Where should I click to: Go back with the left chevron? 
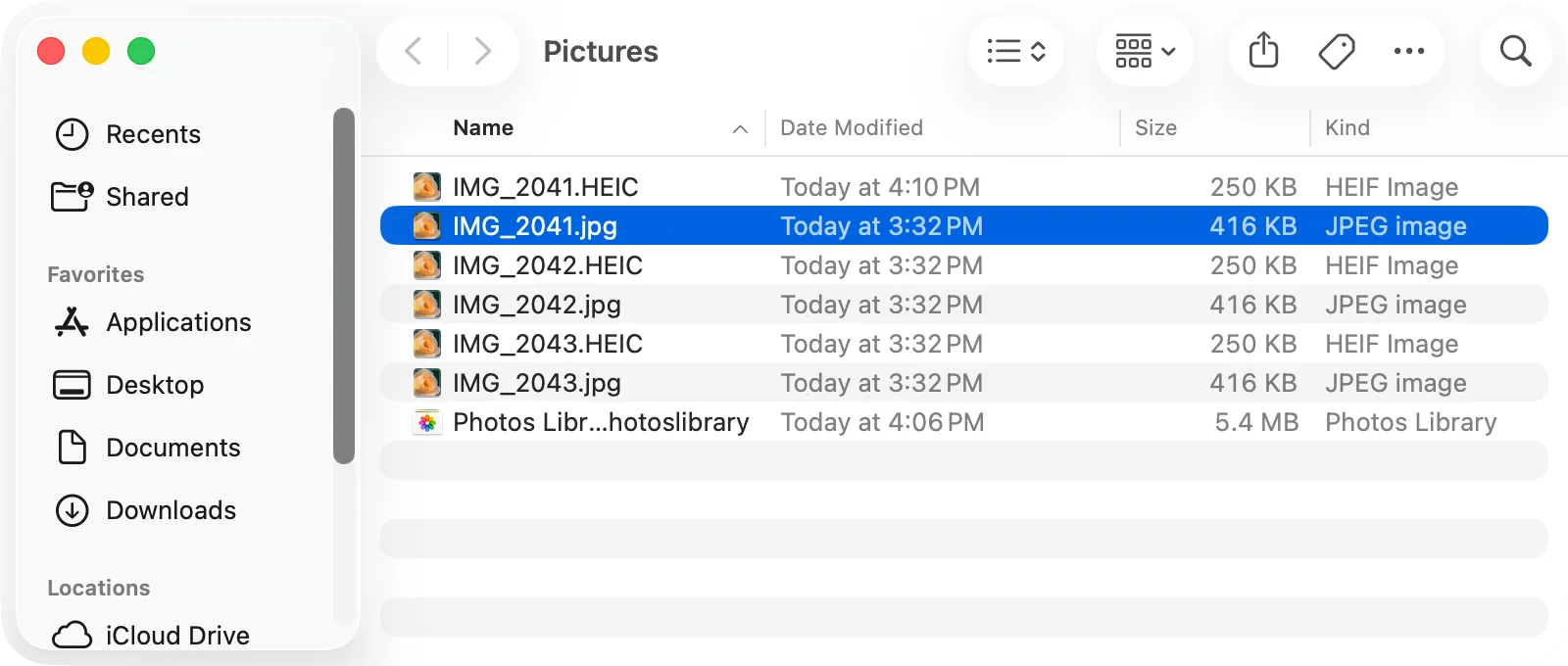point(414,51)
